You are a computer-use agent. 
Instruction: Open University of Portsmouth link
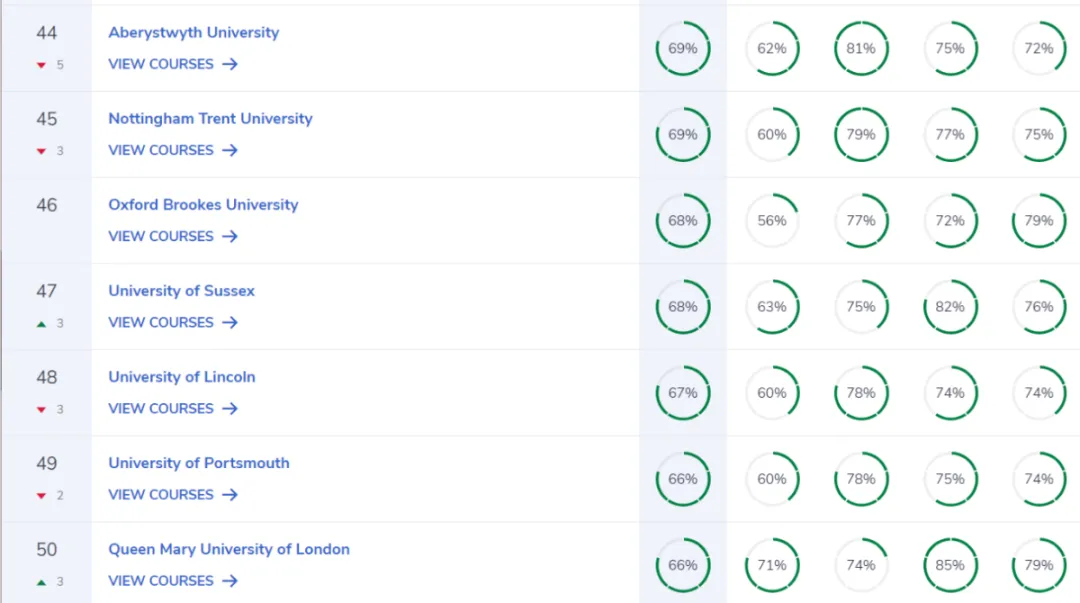198,463
